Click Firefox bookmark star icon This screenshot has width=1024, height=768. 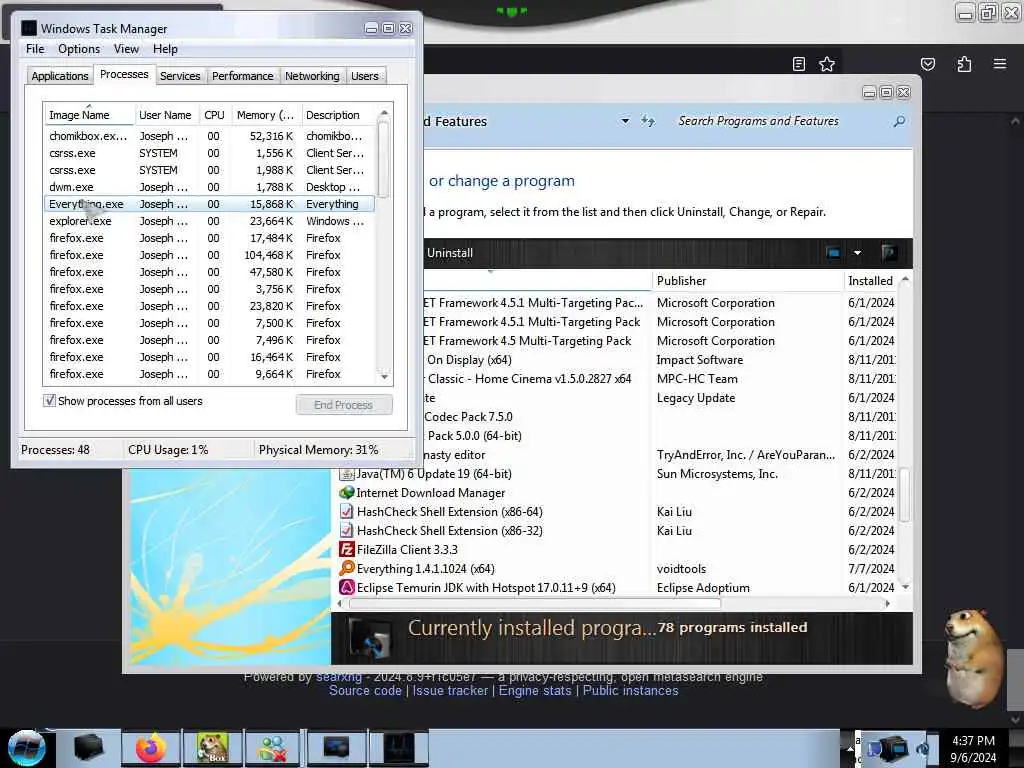point(827,64)
